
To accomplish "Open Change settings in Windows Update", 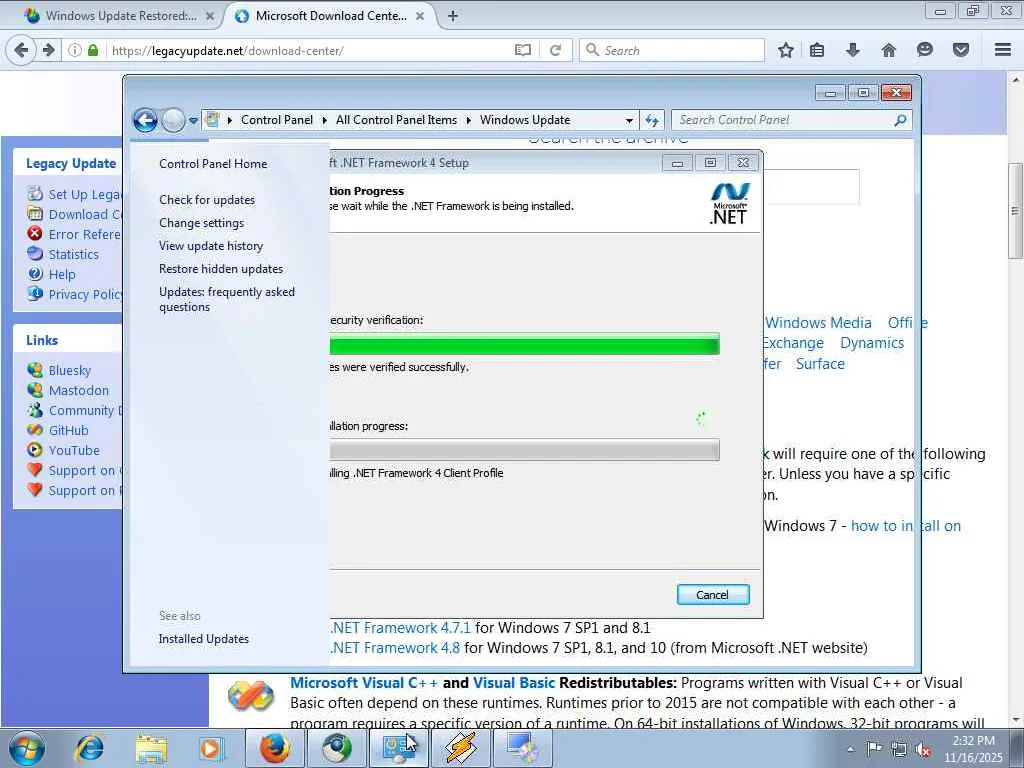I will (201, 223).
